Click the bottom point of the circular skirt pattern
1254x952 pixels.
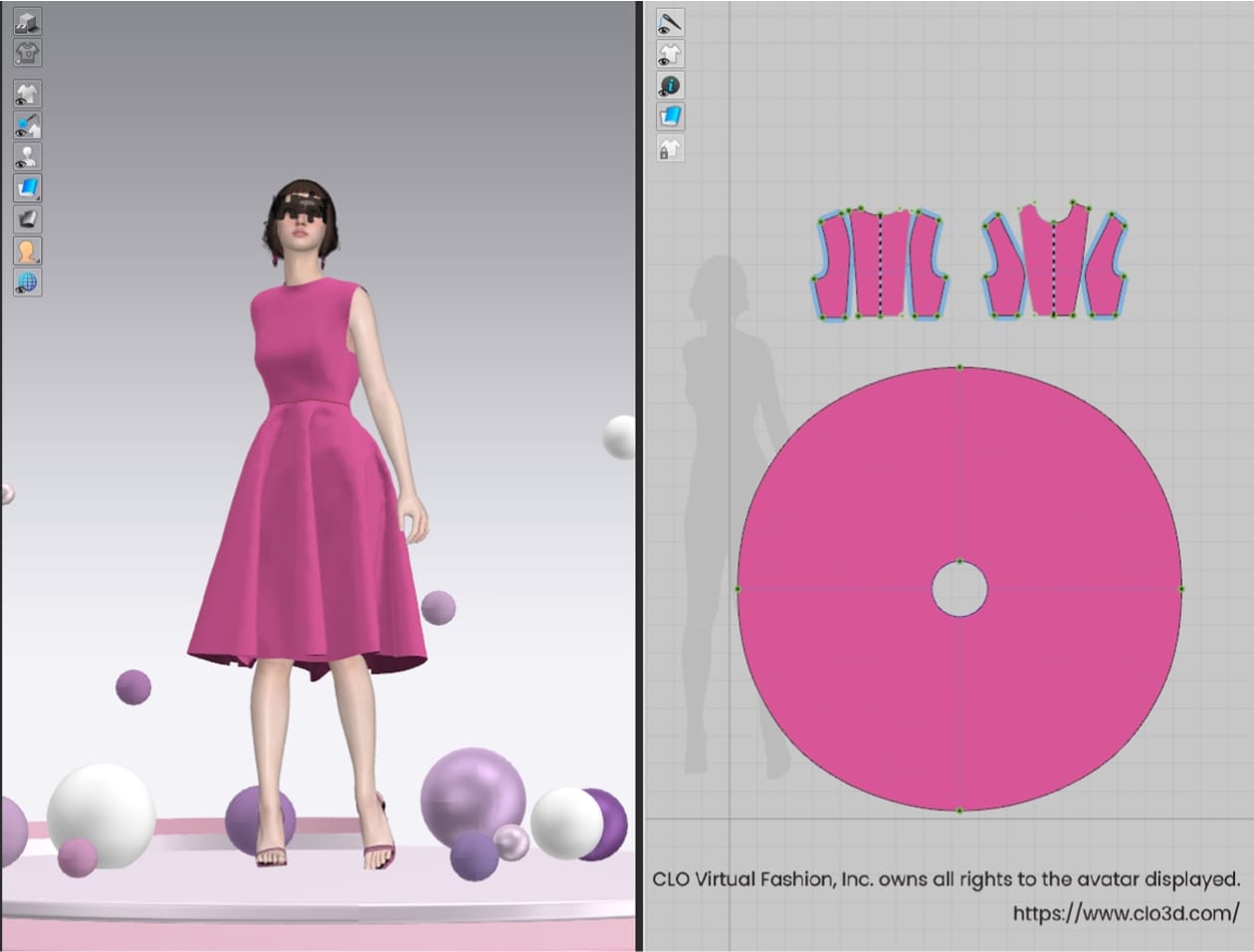click(x=959, y=811)
